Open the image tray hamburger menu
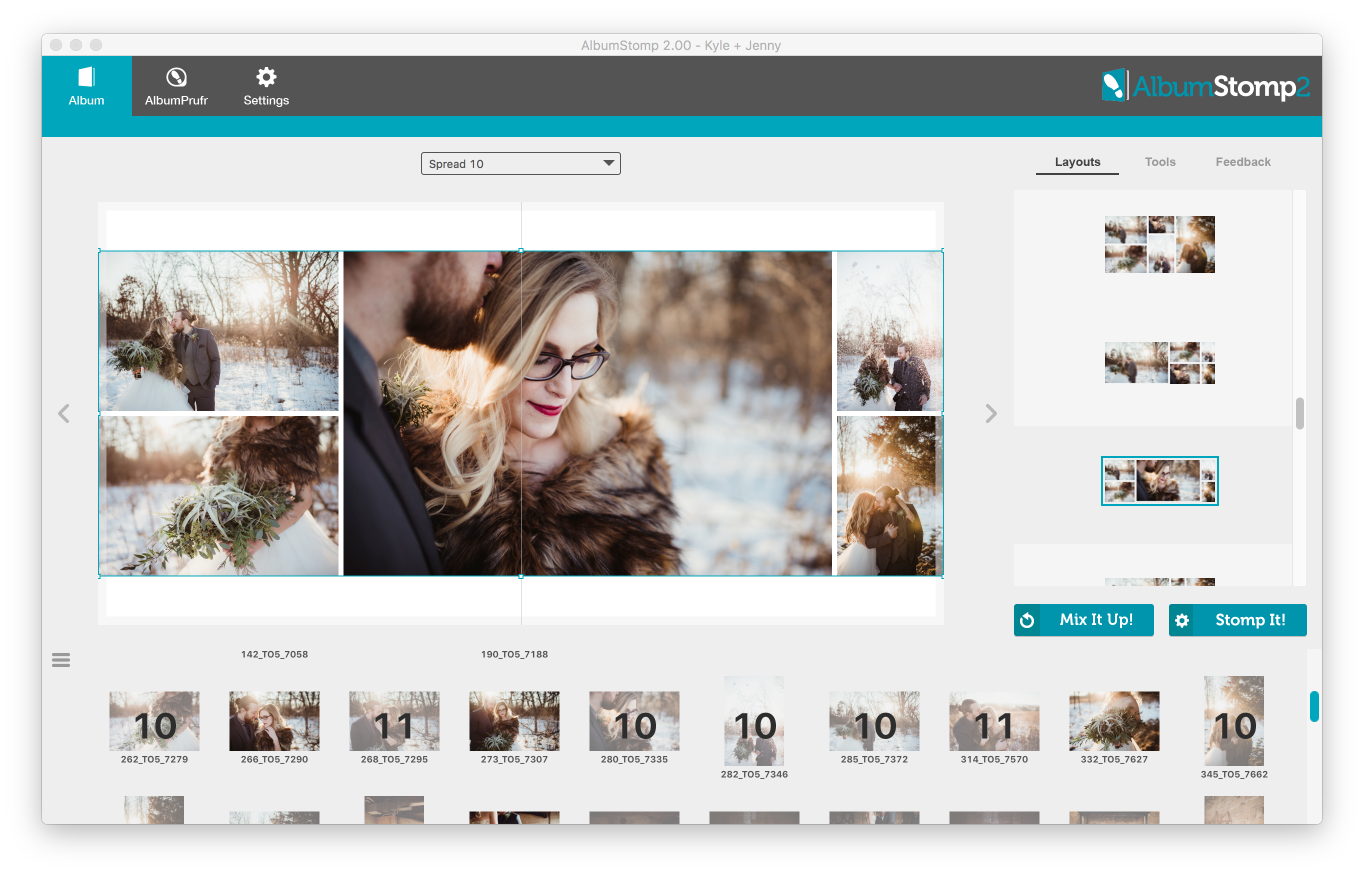1364x874 pixels. tap(61, 660)
